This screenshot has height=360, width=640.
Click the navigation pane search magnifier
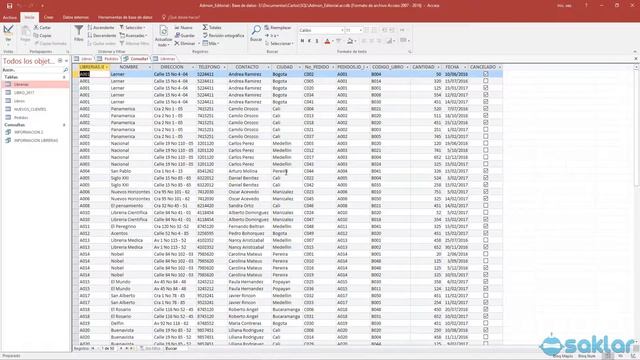pyautogui.click(x=65, y=70)
